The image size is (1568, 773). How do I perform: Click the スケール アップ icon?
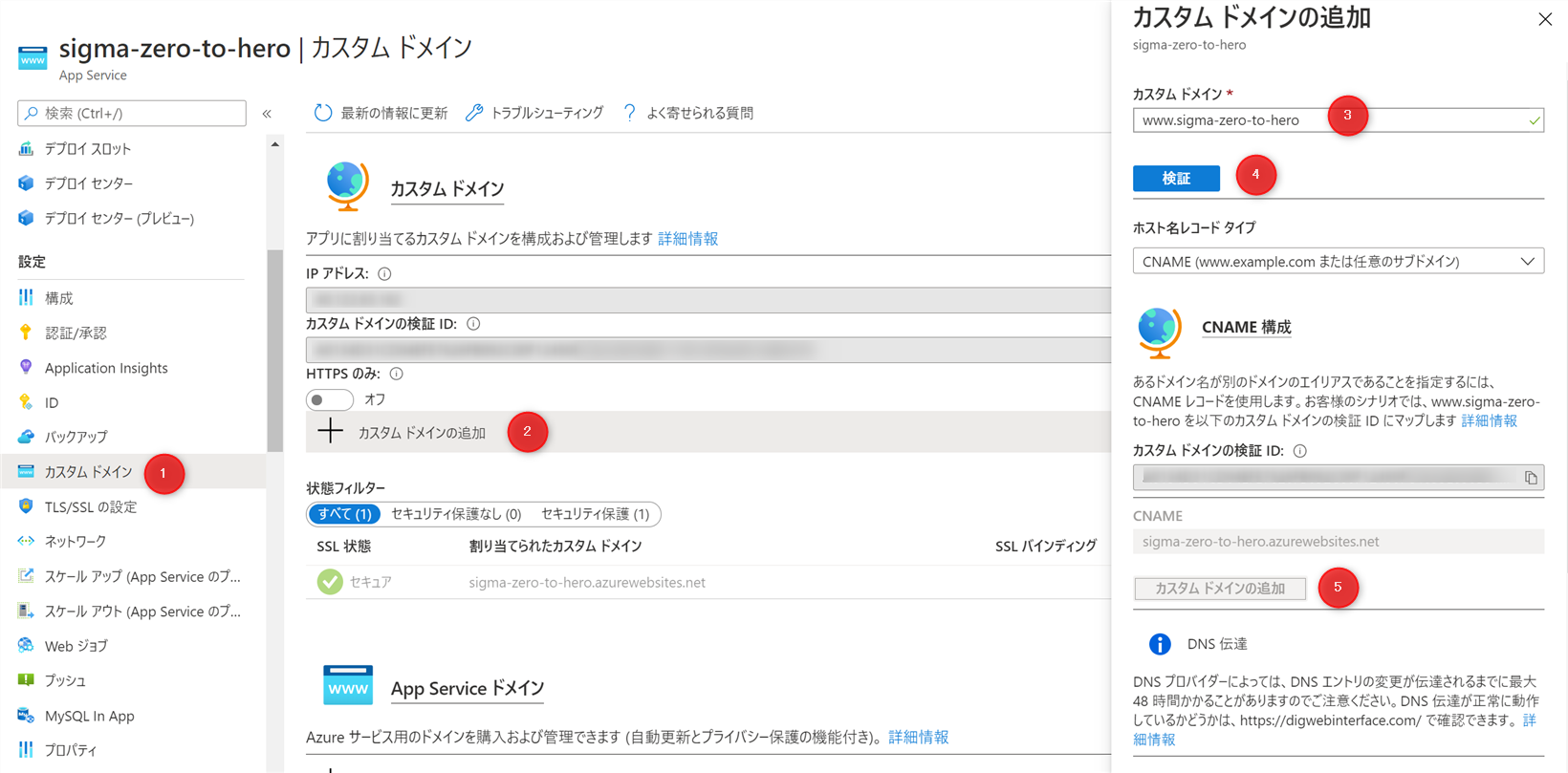26,576
